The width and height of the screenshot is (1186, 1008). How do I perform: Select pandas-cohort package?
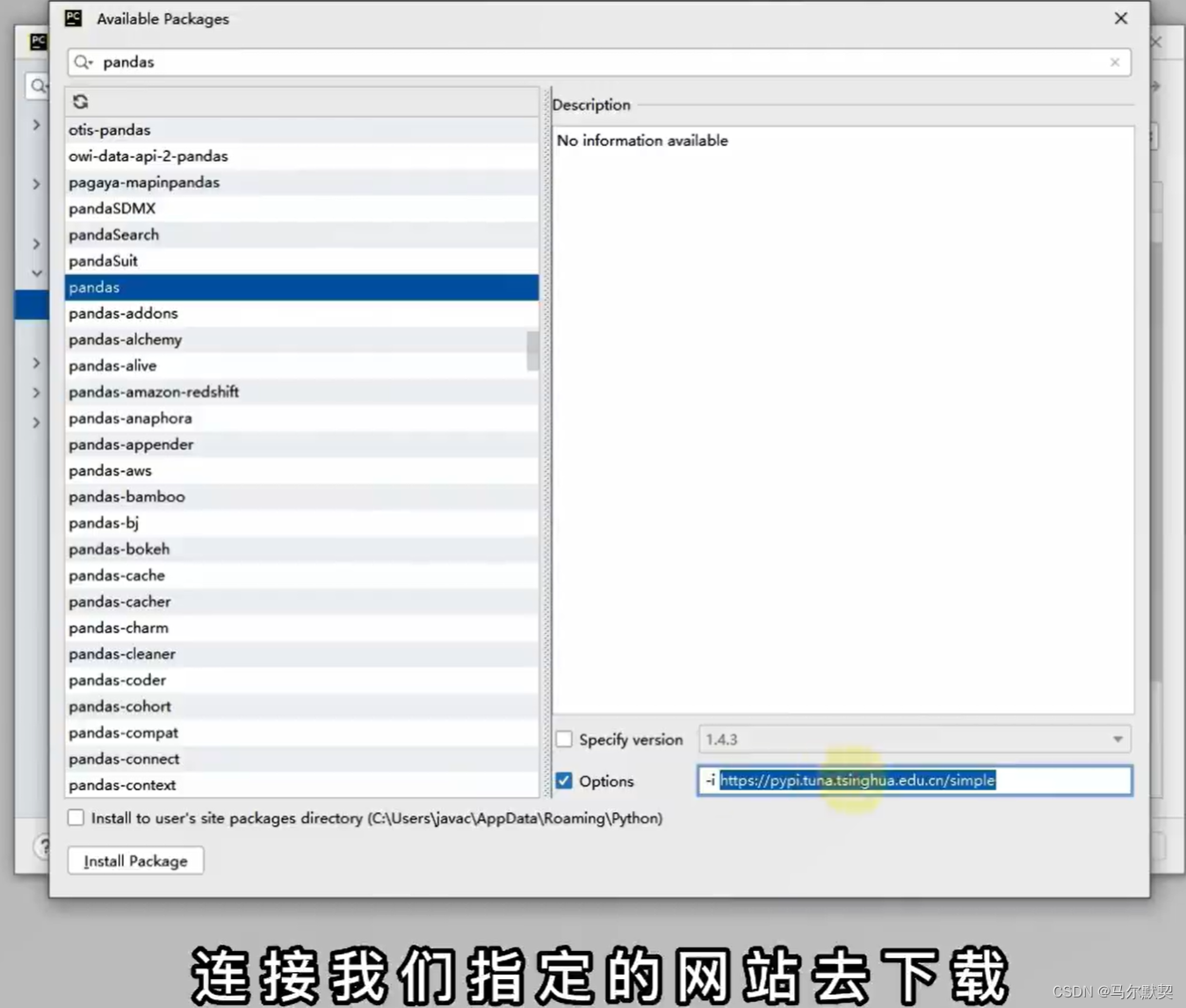click(x=301, y=707)
